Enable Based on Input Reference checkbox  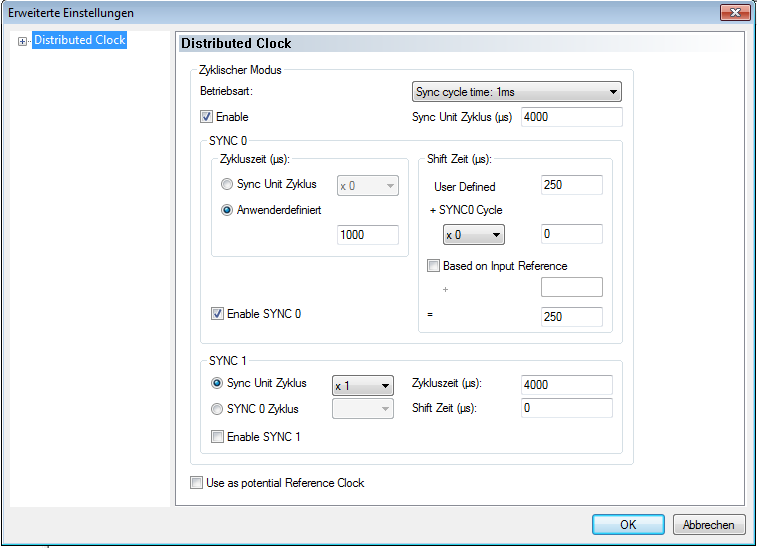click(433, 266)
